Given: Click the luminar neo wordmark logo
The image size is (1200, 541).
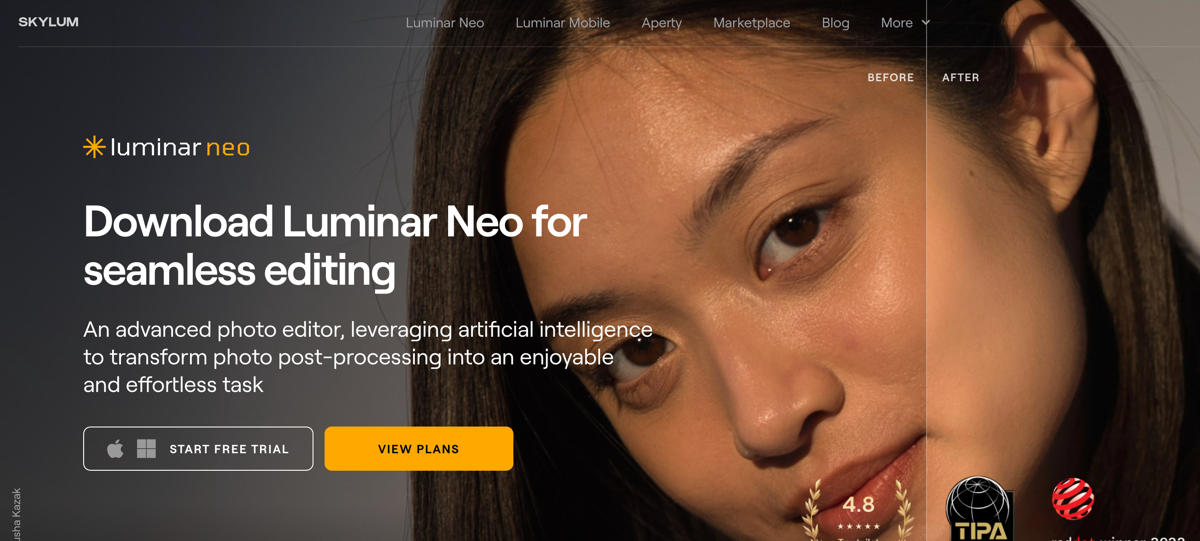Looking at the screenshot, I should coord(166,147).
